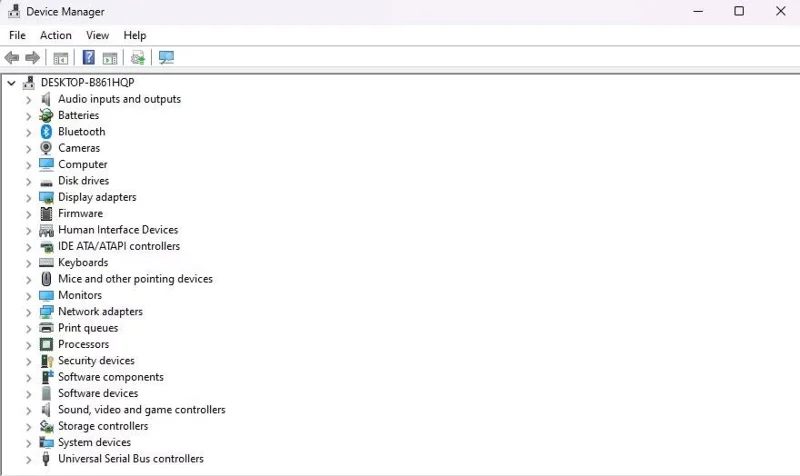Click the Back arrow toolbar icon
This screenshot has height=476, width=800.
tap(12, 58)
